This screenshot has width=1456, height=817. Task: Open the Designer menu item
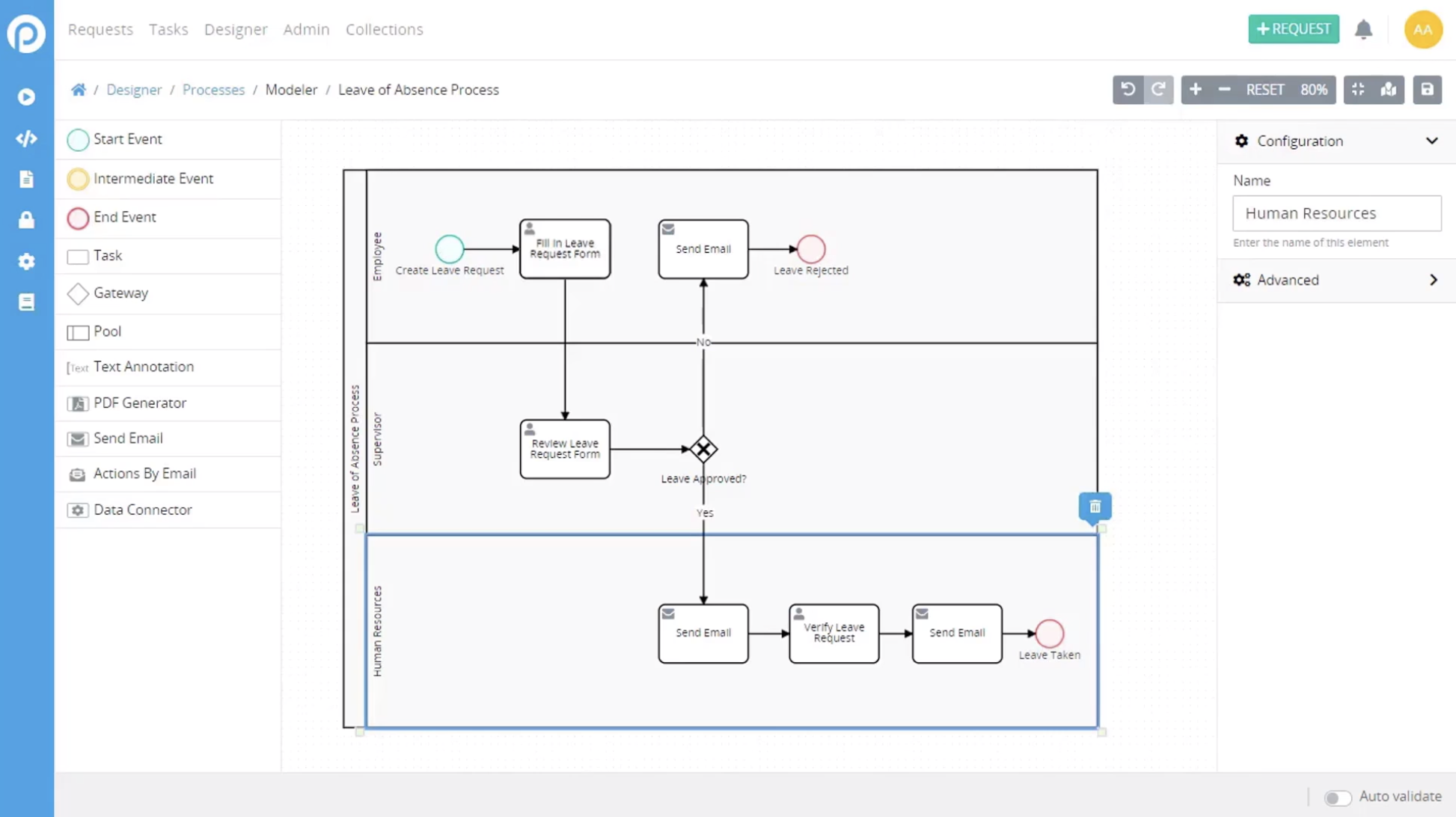pos(236,29)
